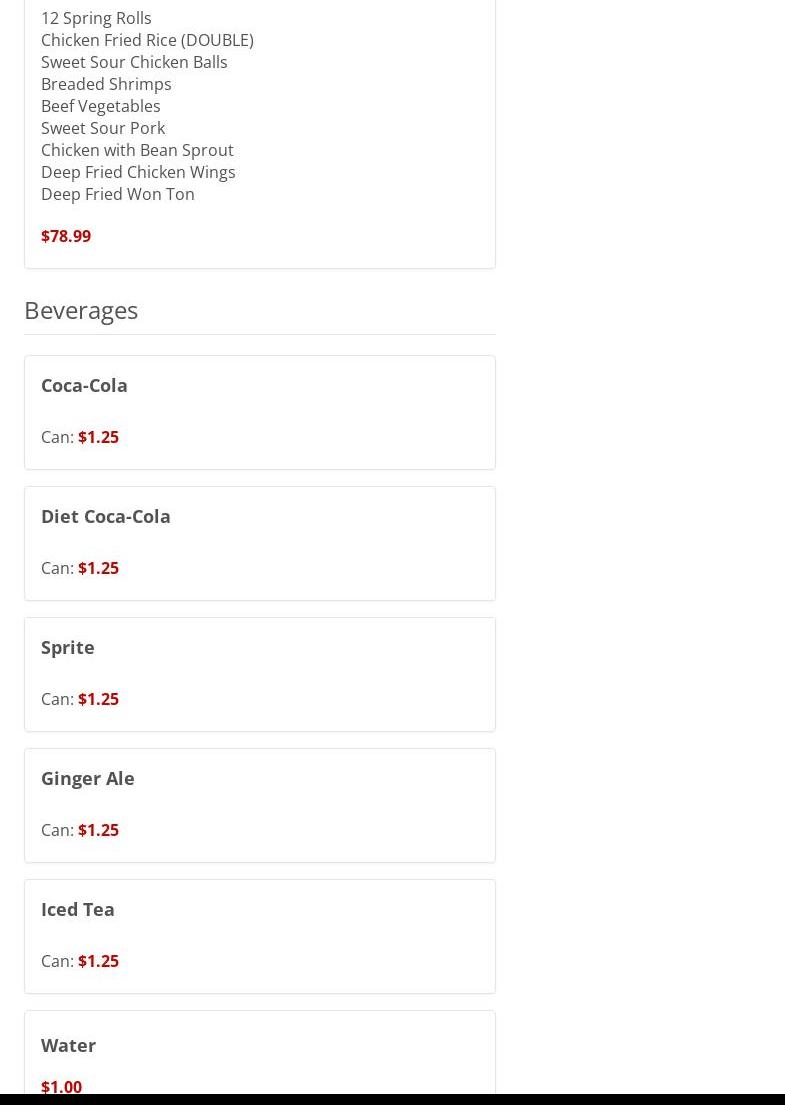Click the Water beverage item
785x1105 pixels.
68,1045
